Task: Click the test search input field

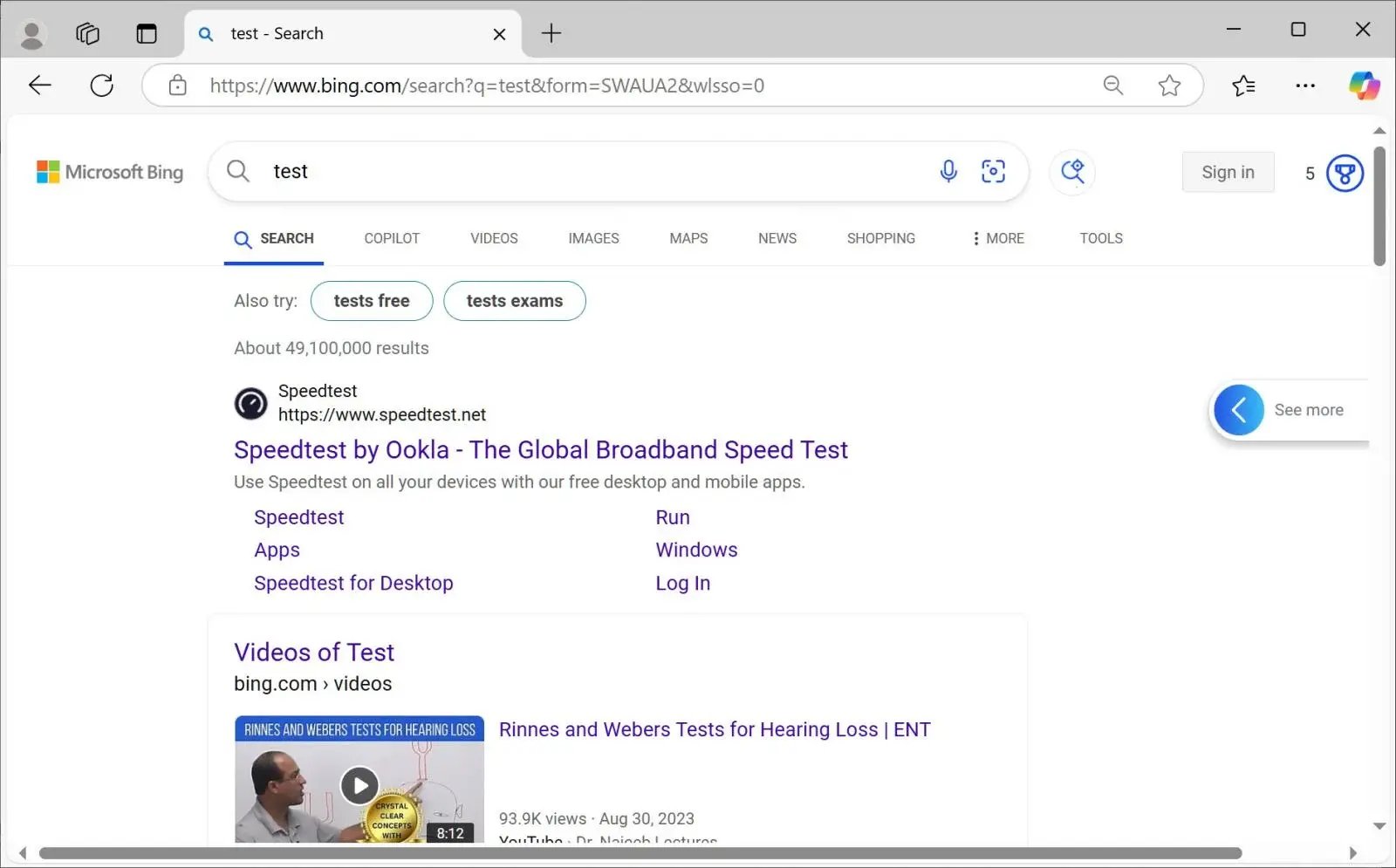Action: pos(593,171)
